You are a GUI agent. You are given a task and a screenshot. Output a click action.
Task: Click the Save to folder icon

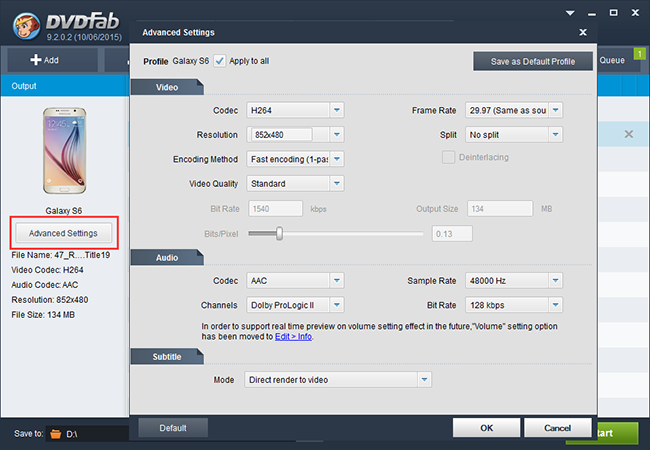56,434
